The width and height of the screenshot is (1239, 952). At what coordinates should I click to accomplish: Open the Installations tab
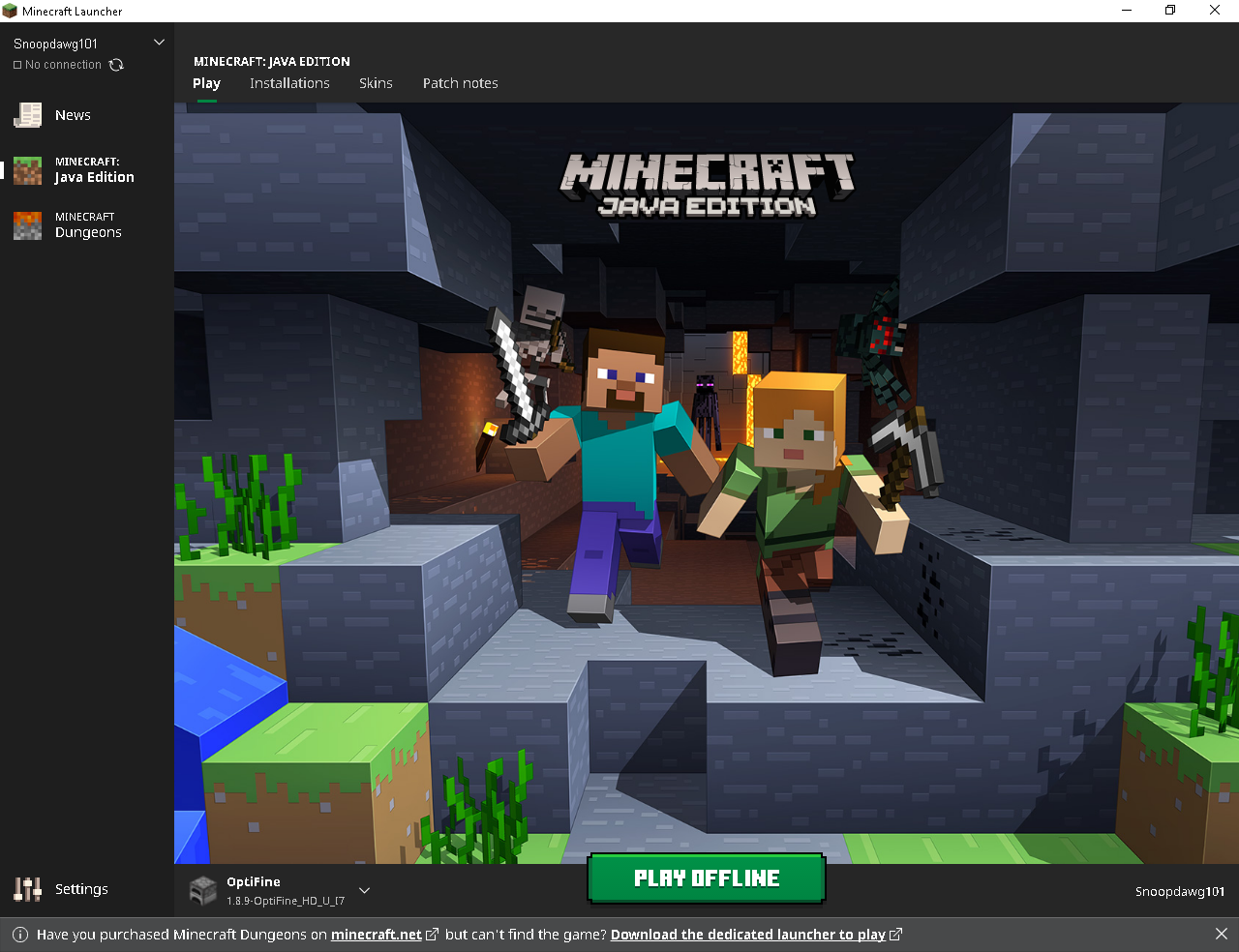click(x=289, y=83)
